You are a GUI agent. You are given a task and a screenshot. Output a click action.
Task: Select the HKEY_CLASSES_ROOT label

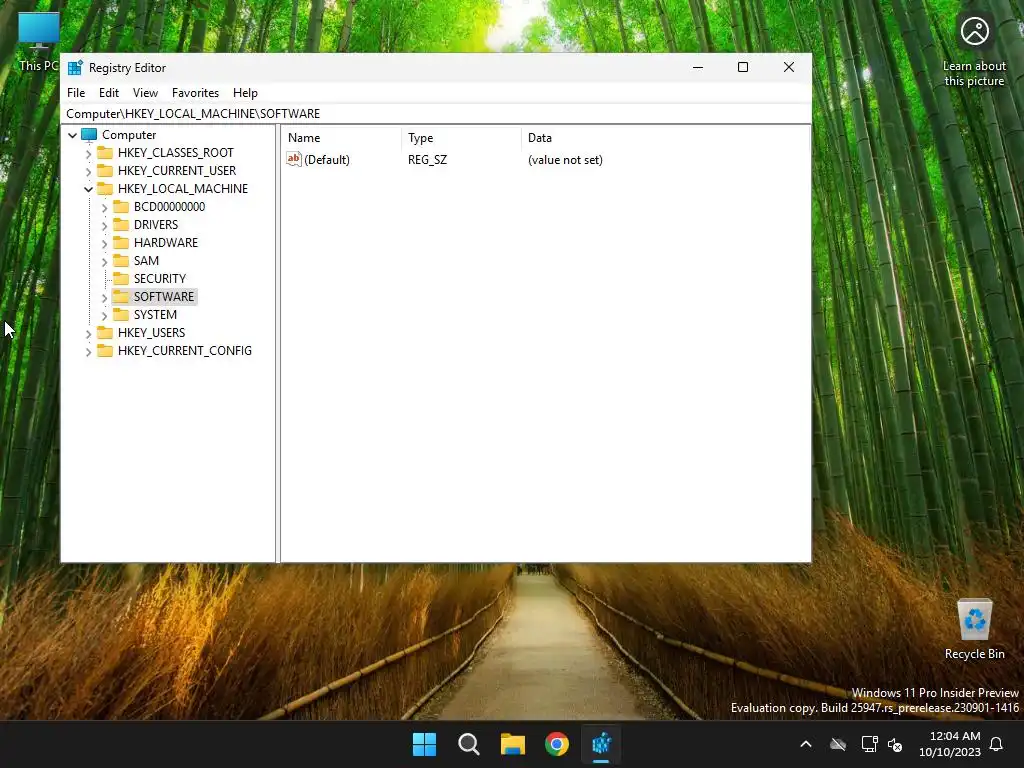point(176,153)
